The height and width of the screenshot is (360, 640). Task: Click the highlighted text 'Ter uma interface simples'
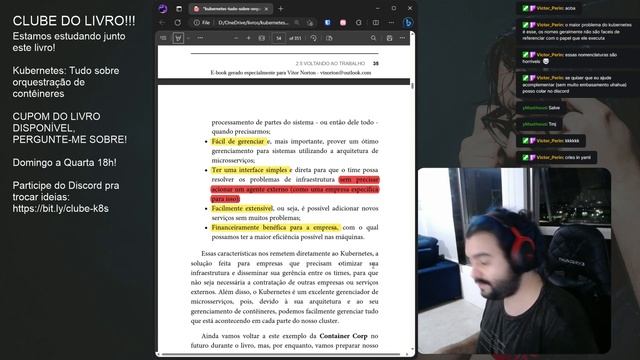tap(250, 170)
